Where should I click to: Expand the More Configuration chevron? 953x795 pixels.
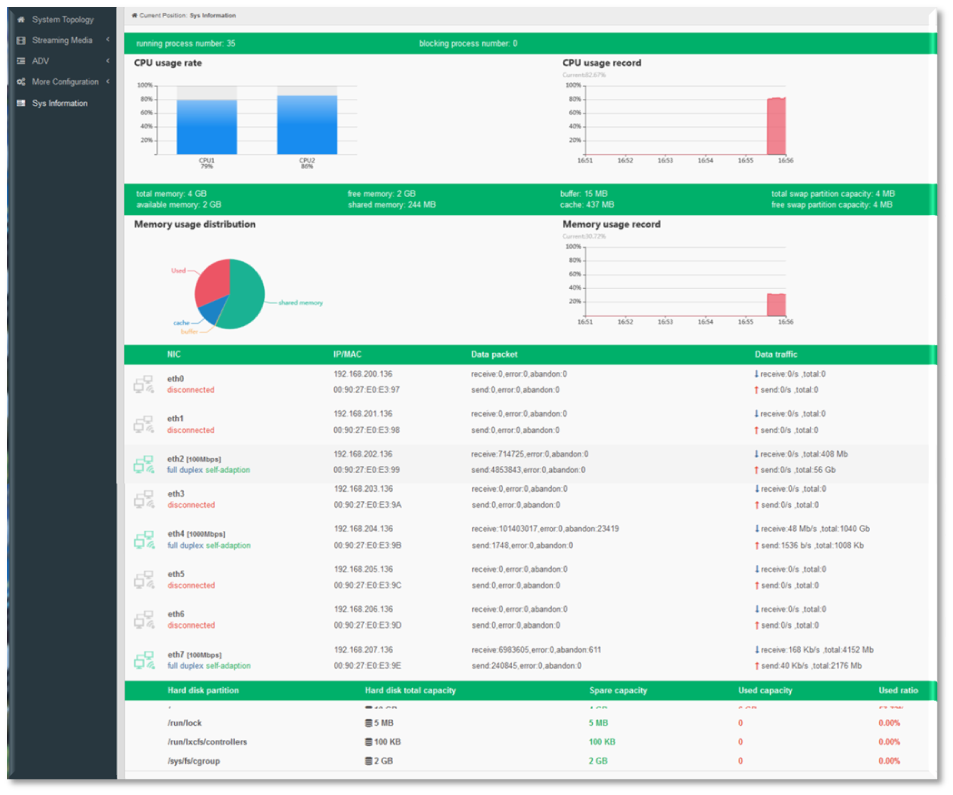point(108,82)
